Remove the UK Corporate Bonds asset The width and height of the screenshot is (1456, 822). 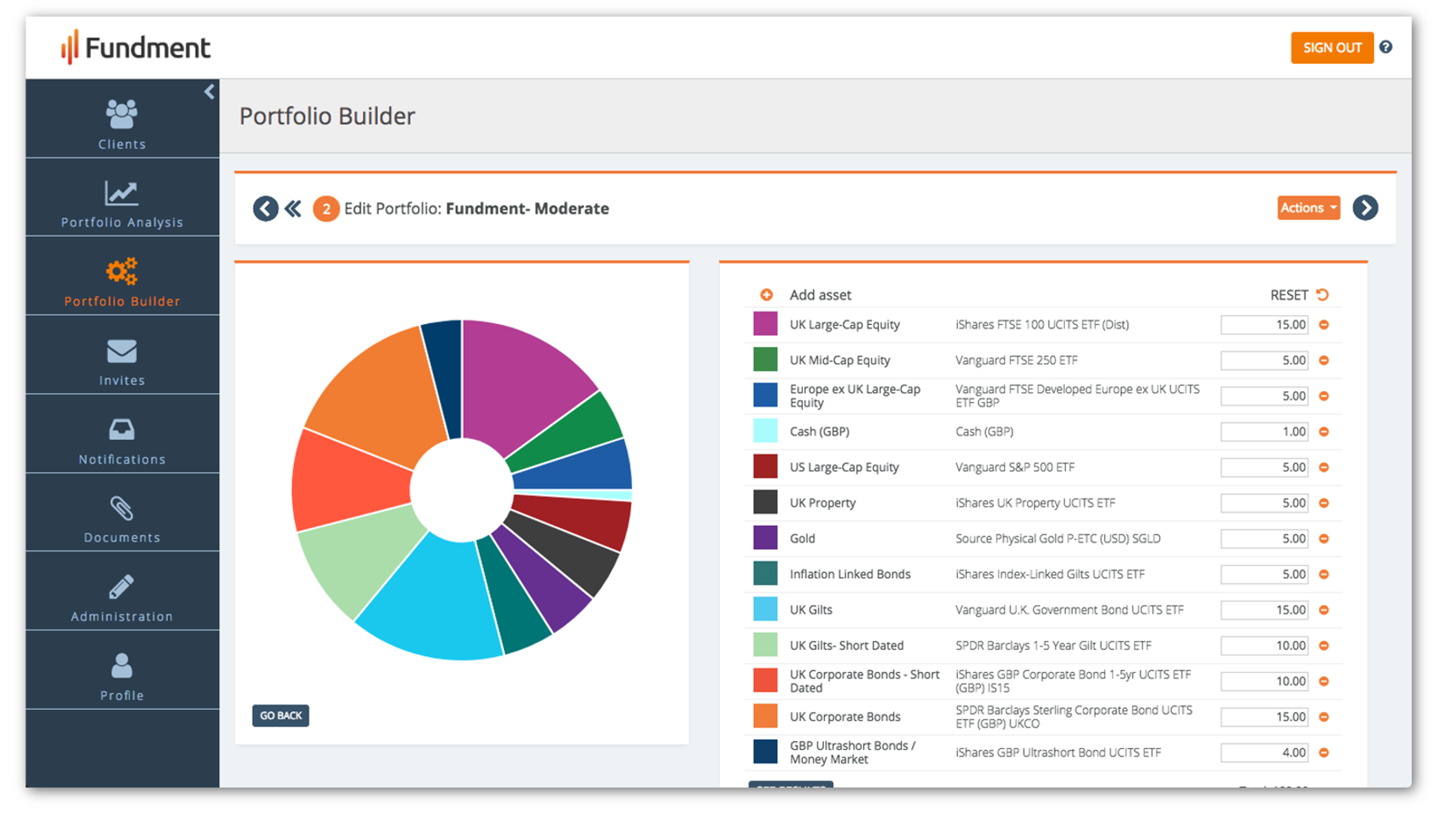[1324, 717]
